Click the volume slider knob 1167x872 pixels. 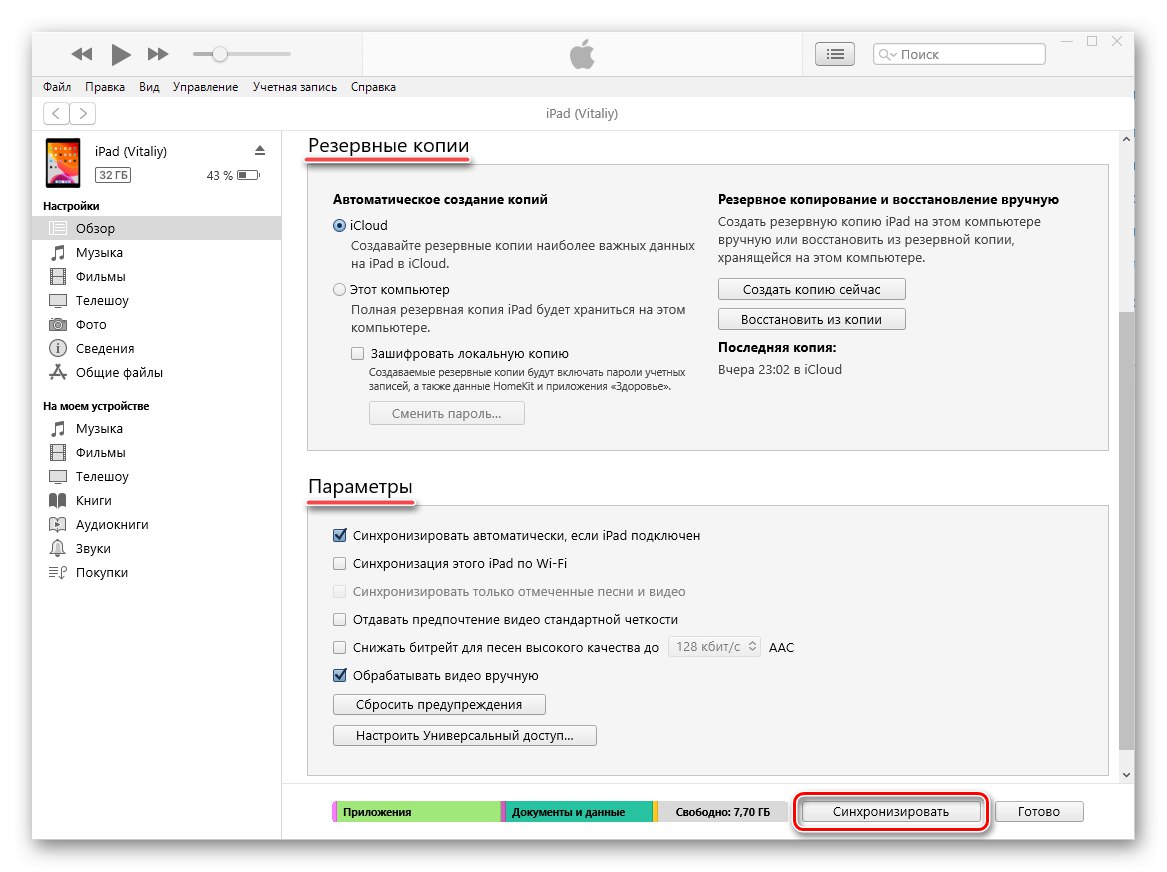coord(220,54)
